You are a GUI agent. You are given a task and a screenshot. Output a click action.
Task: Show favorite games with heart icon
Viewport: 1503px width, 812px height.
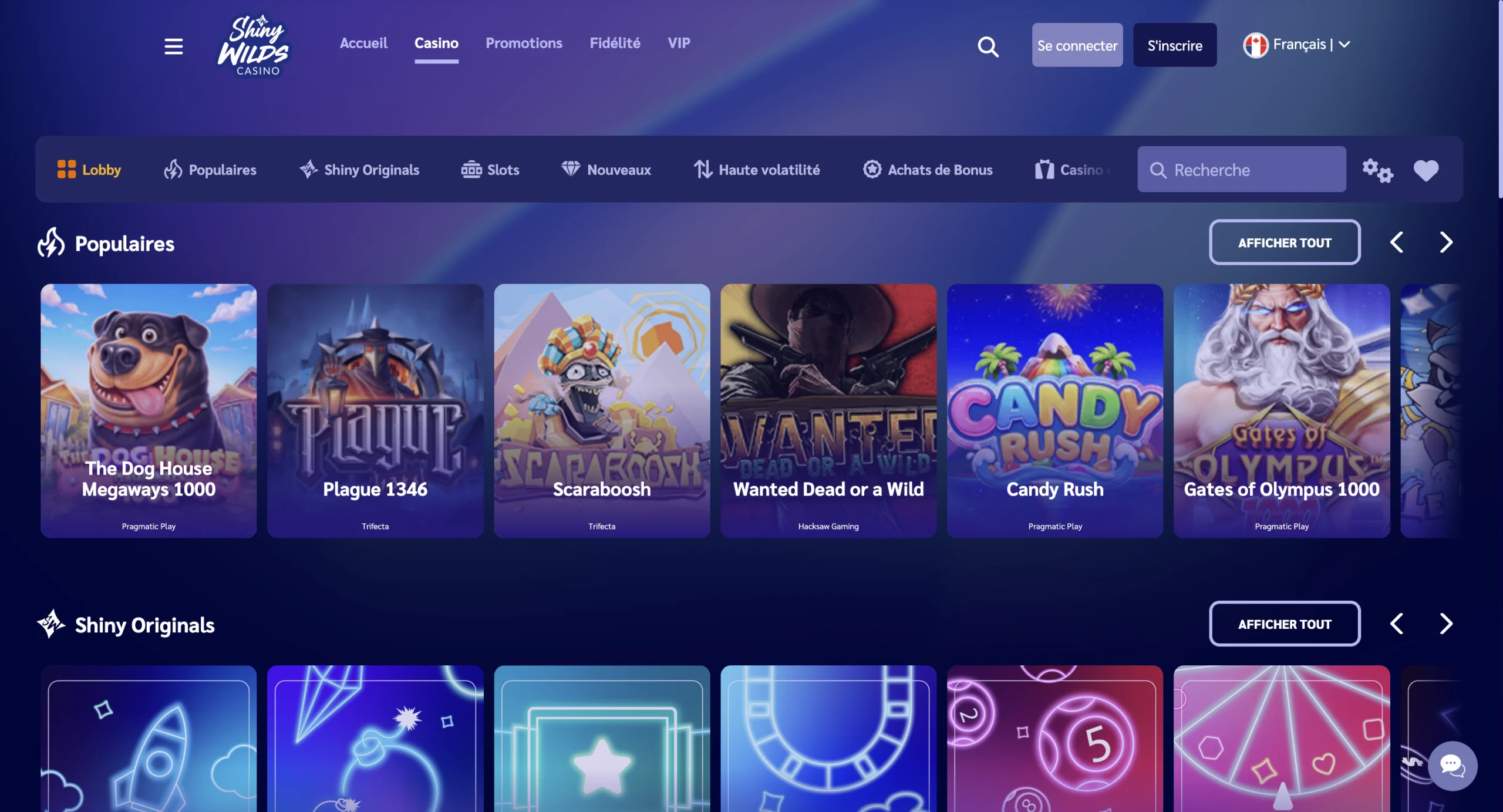tap(1426, 170)
